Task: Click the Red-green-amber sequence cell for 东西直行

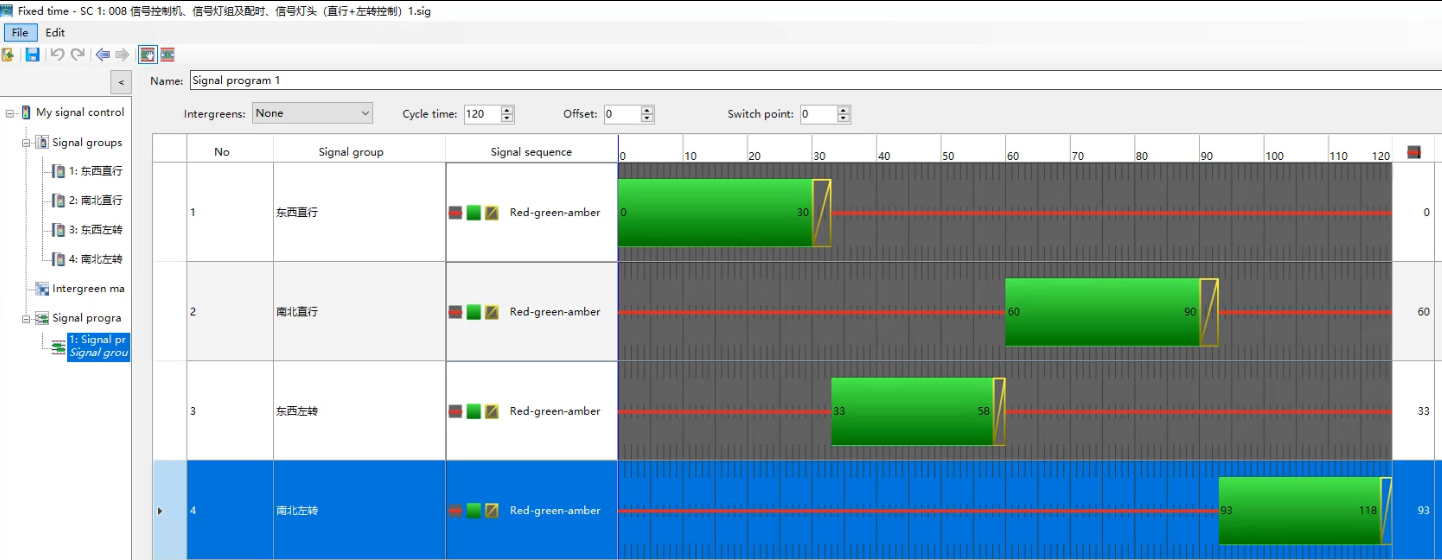Action: (x=531, y=212)
